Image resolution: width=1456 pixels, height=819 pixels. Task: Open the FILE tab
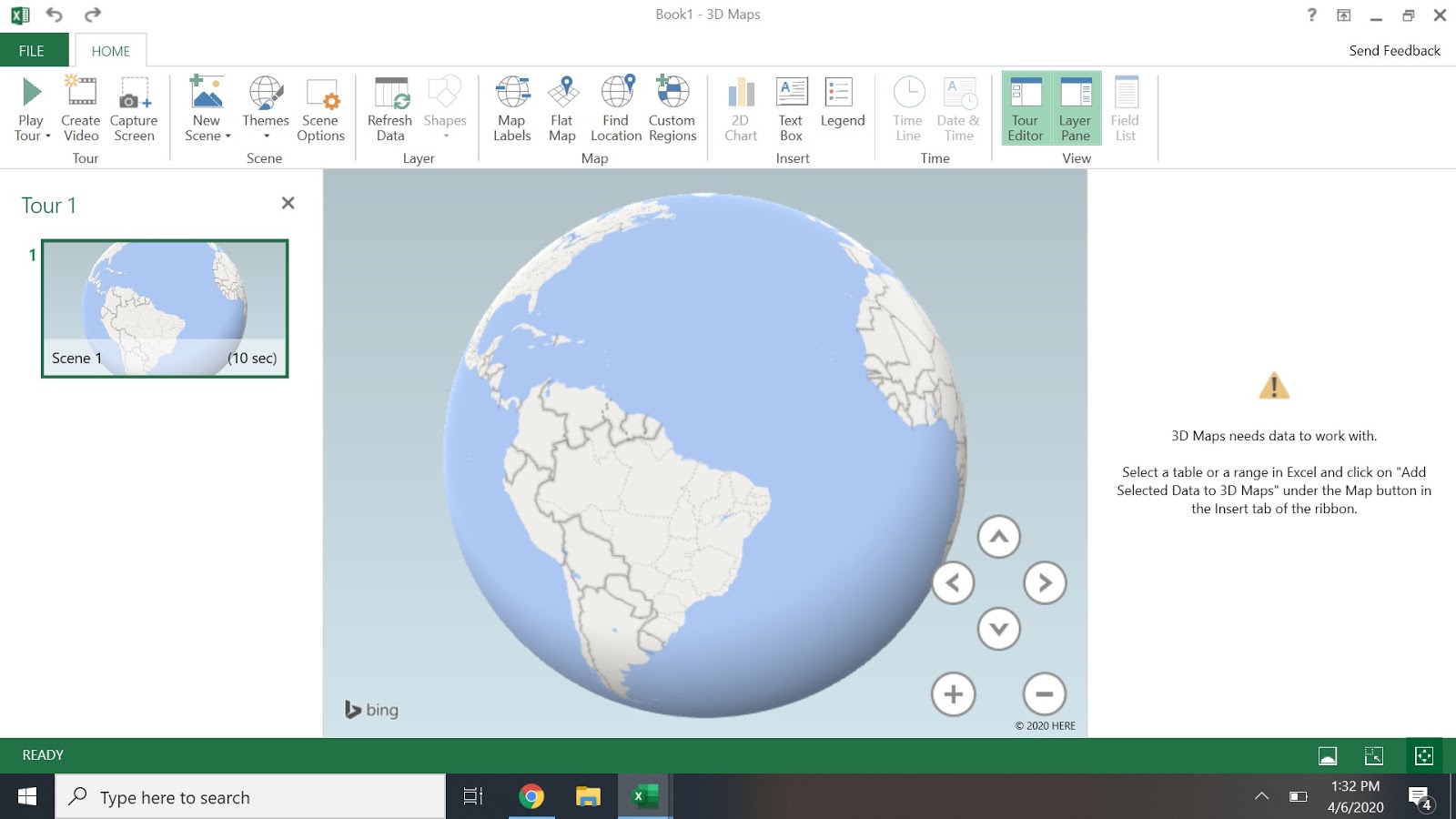point(32,51)
